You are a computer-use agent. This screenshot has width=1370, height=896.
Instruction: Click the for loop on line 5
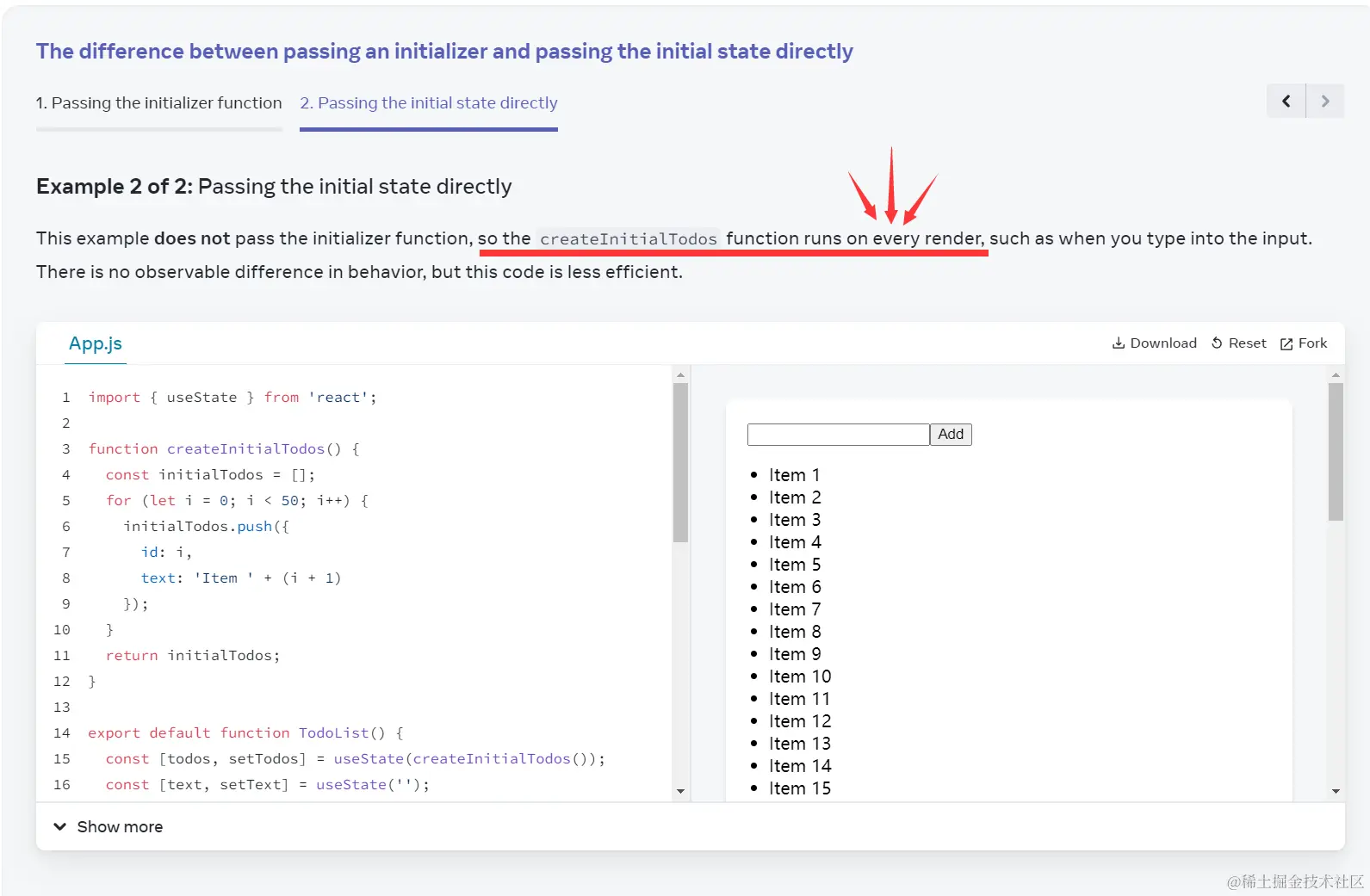click(x=237, y=501)
